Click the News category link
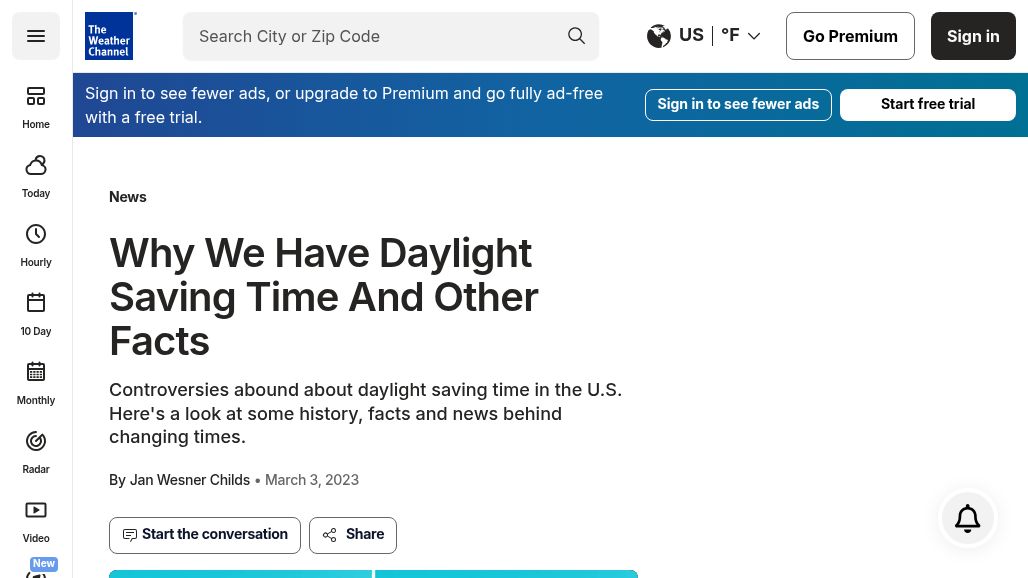The width and height of the screenshot is (1028, 578). [x=127, y=197]
